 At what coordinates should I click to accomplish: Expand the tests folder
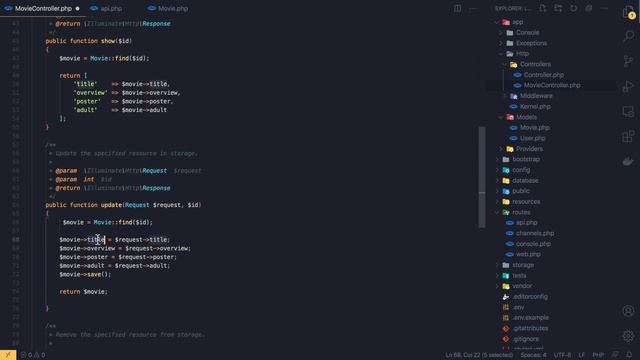[x=519, y=276]
